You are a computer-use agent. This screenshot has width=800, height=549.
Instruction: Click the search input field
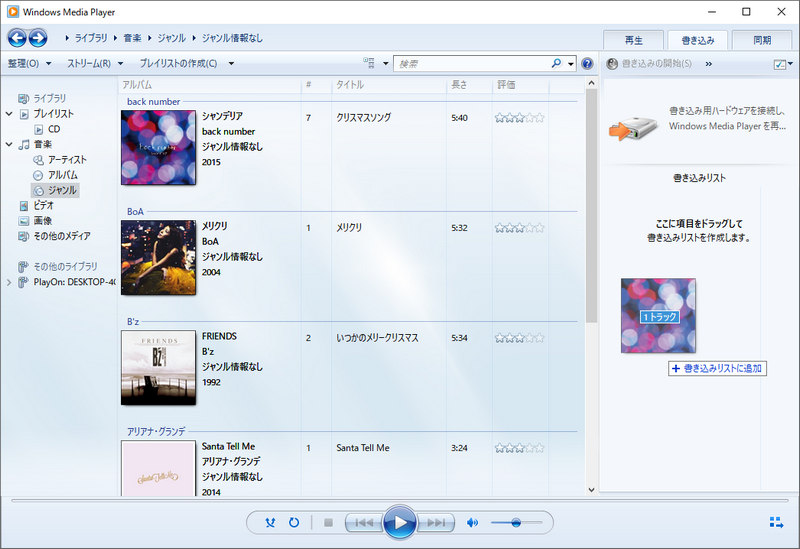(x=472, y=64)
